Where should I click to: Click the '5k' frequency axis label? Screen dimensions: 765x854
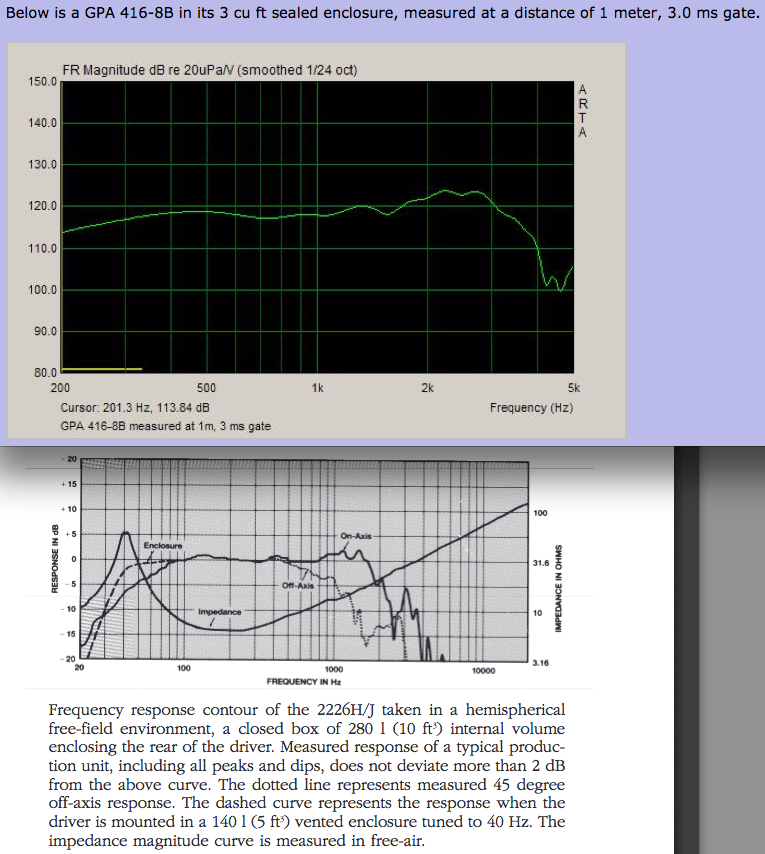point(574,388)
